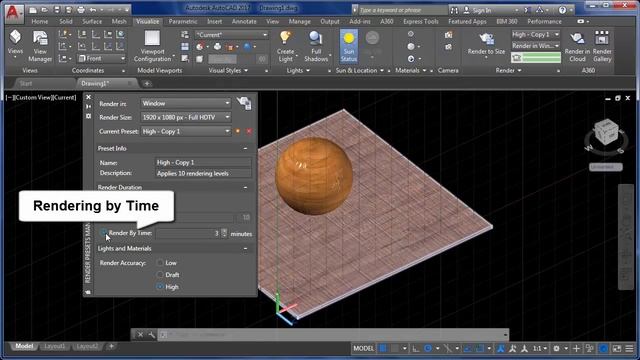
Task: Increase Render By Time minutes spinner
Action: coord(224,231)
